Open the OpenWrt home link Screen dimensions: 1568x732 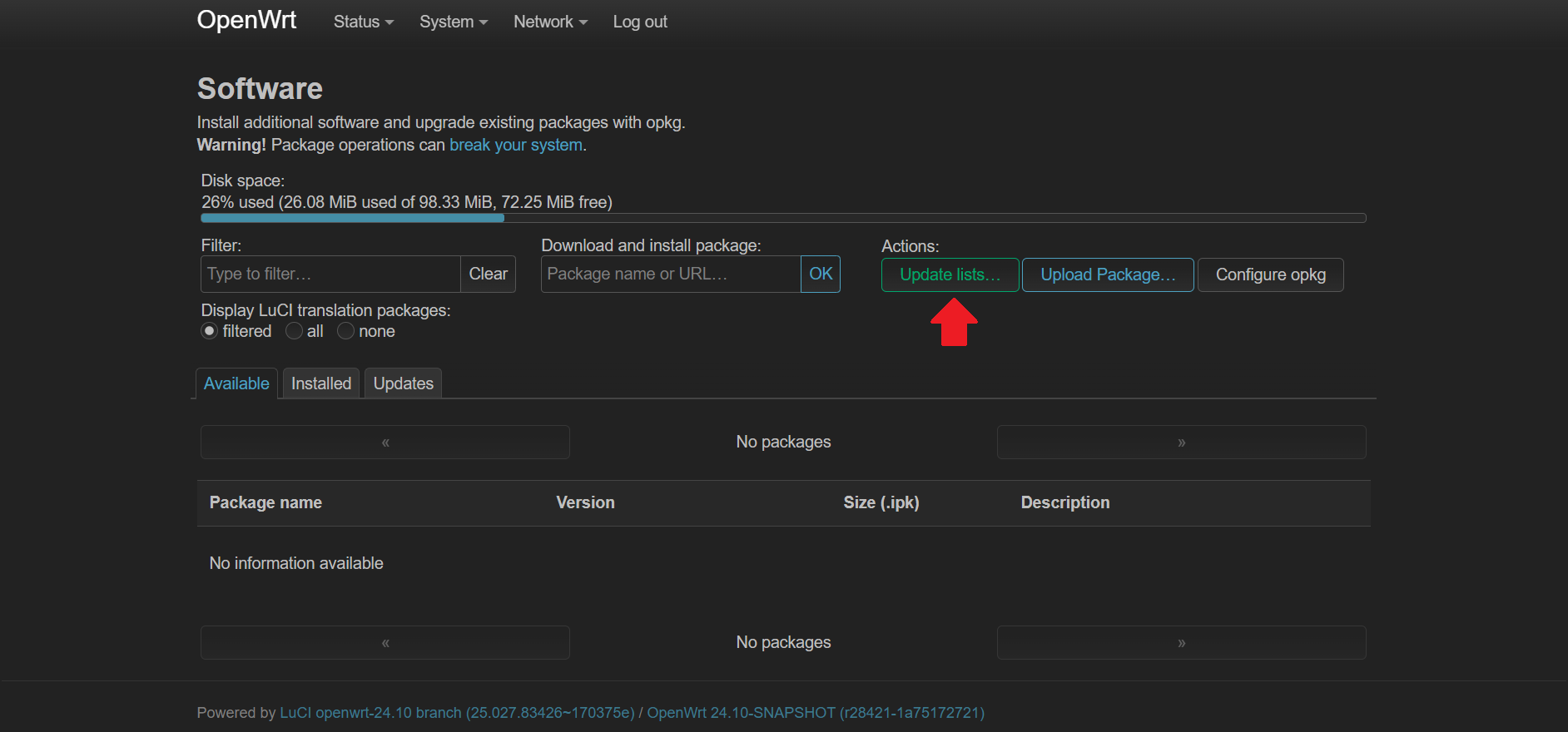246,20
